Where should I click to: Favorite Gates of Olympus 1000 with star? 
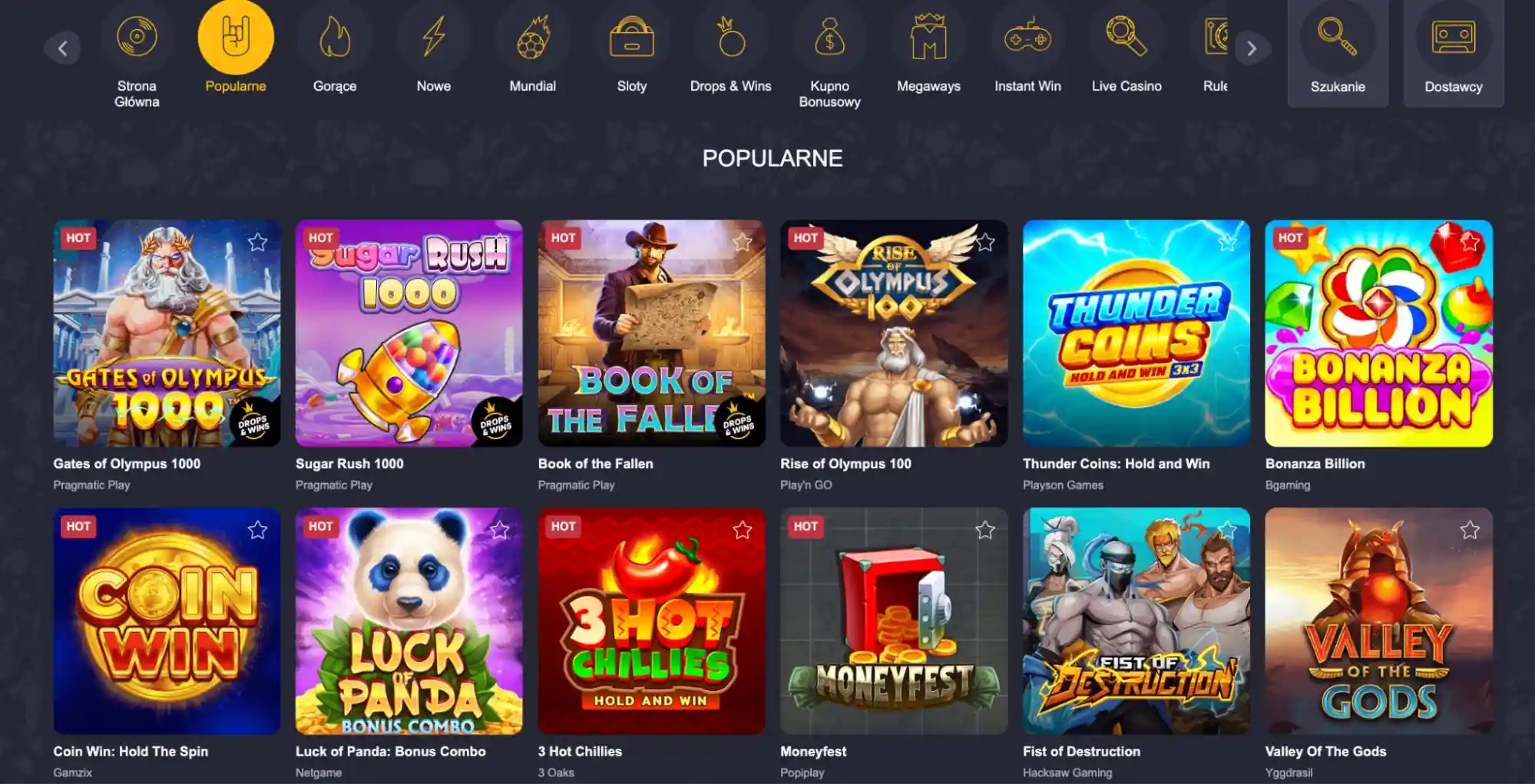257,243
